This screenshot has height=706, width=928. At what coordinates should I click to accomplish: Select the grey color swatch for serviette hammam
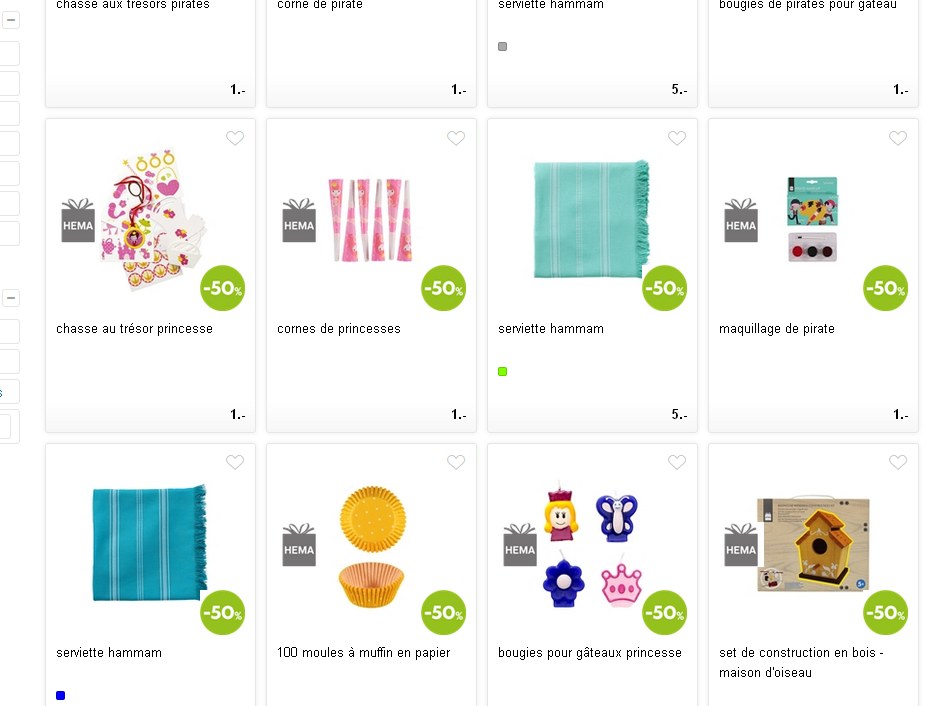502,46
